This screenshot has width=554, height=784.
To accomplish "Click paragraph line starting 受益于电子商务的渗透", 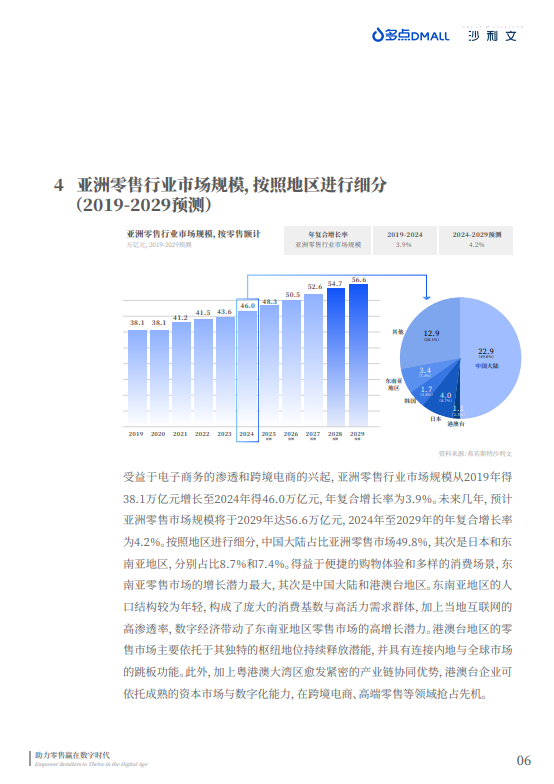I will pyautogui.click(x=318, y=477).
